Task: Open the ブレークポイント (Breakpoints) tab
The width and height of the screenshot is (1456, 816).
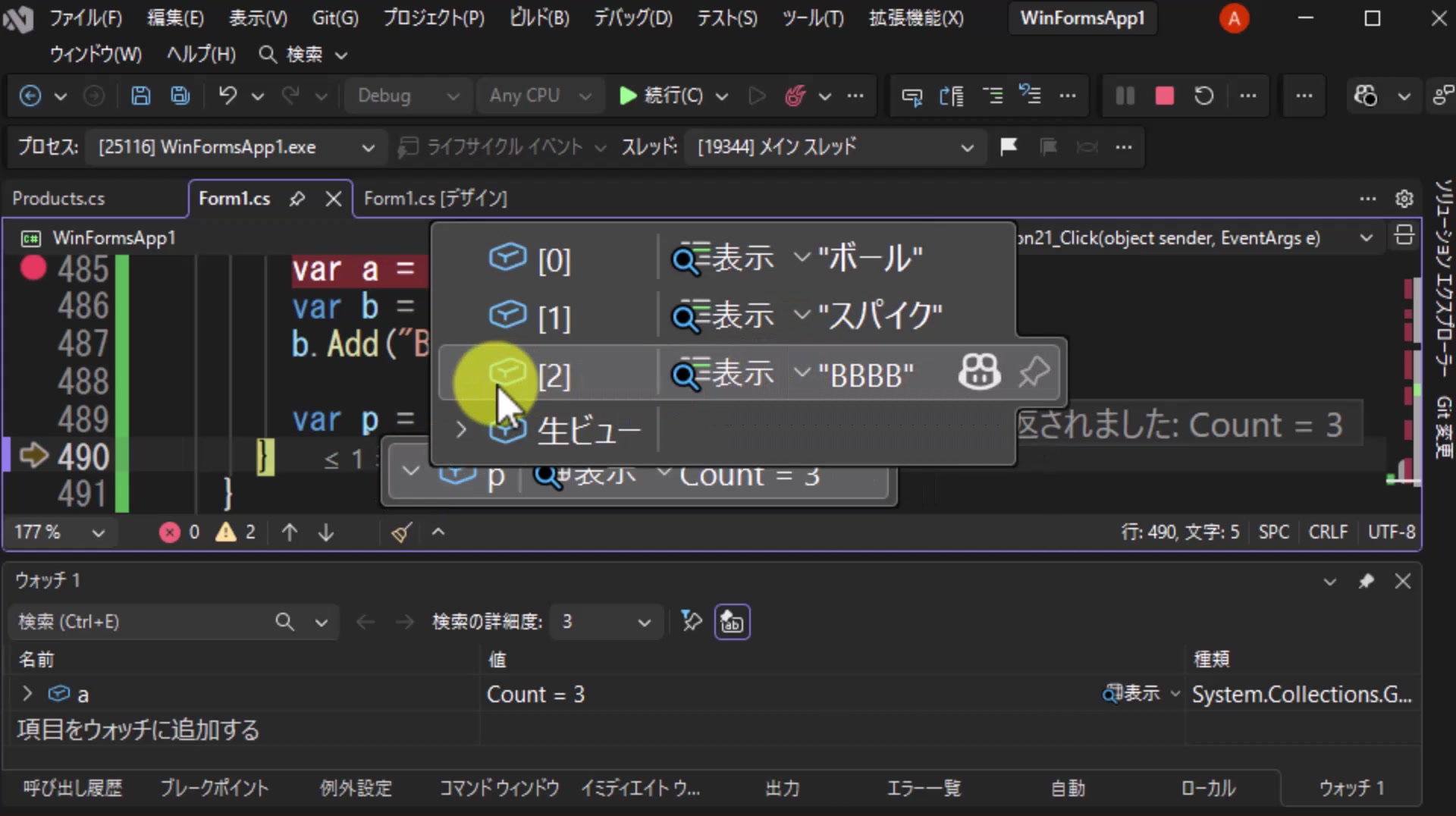Action: pos(214,788)
